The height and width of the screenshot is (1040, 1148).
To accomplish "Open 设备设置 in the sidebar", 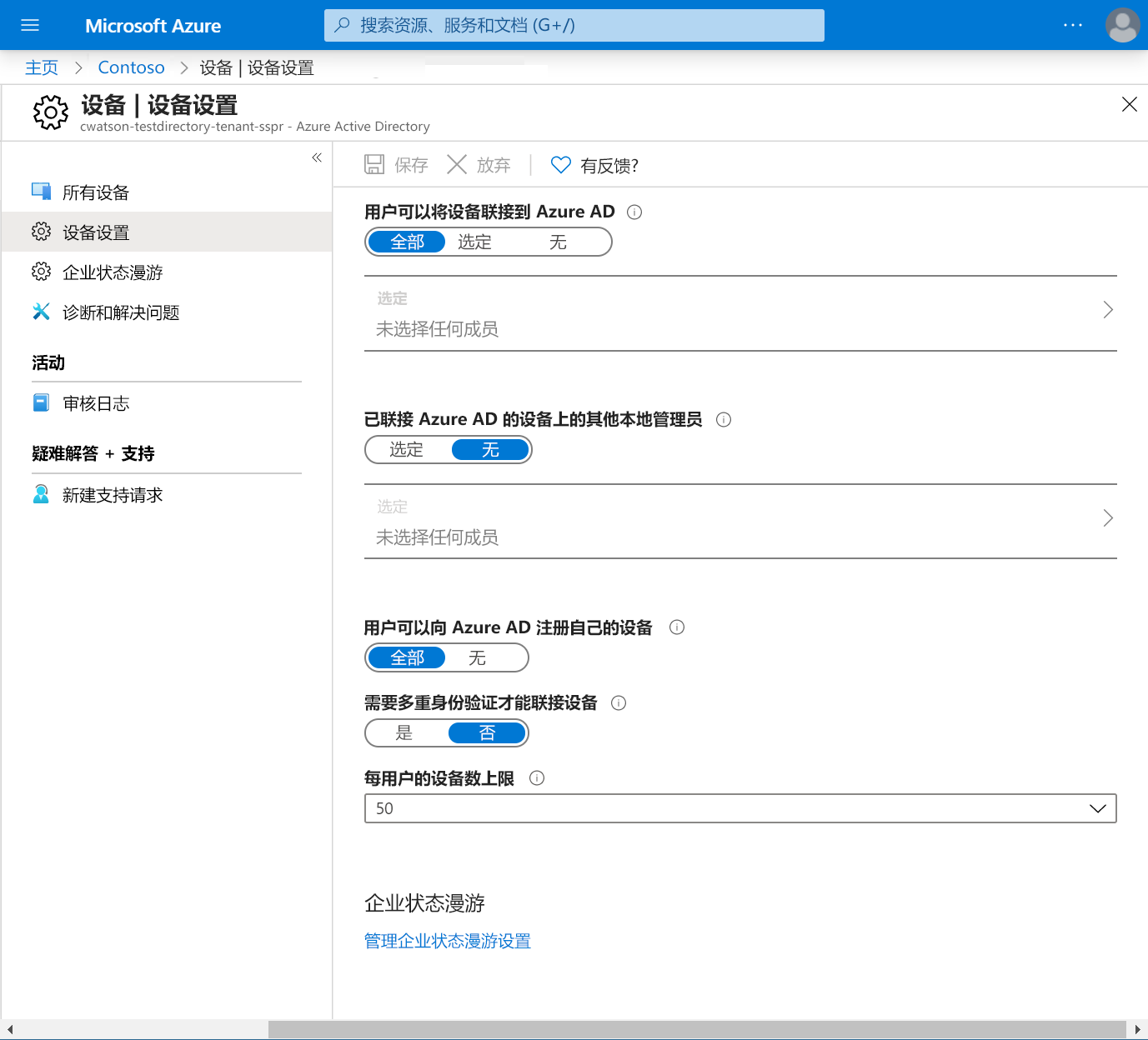I will [x=167, y=232].
